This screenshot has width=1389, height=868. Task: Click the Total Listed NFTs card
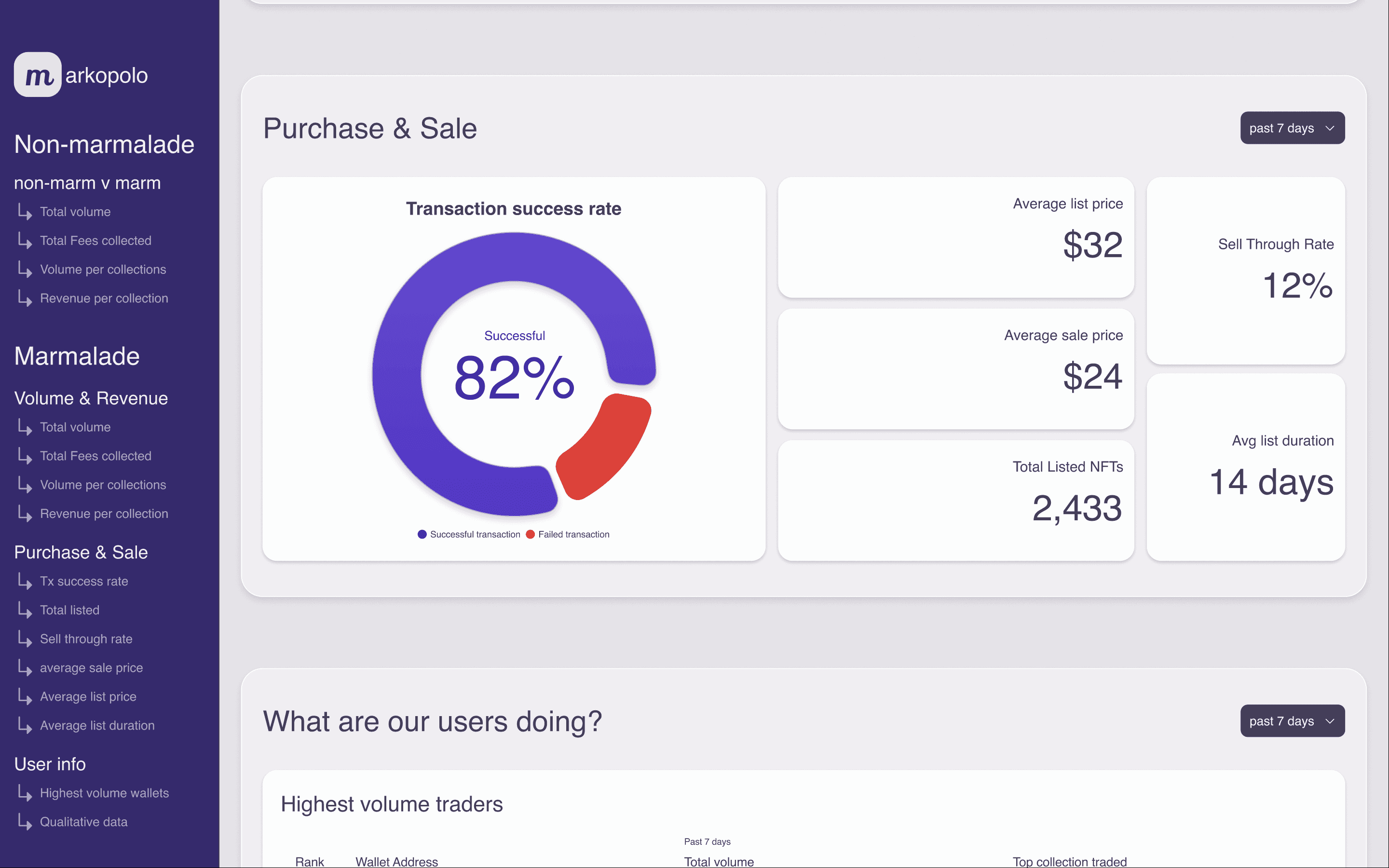coord(955,500)
